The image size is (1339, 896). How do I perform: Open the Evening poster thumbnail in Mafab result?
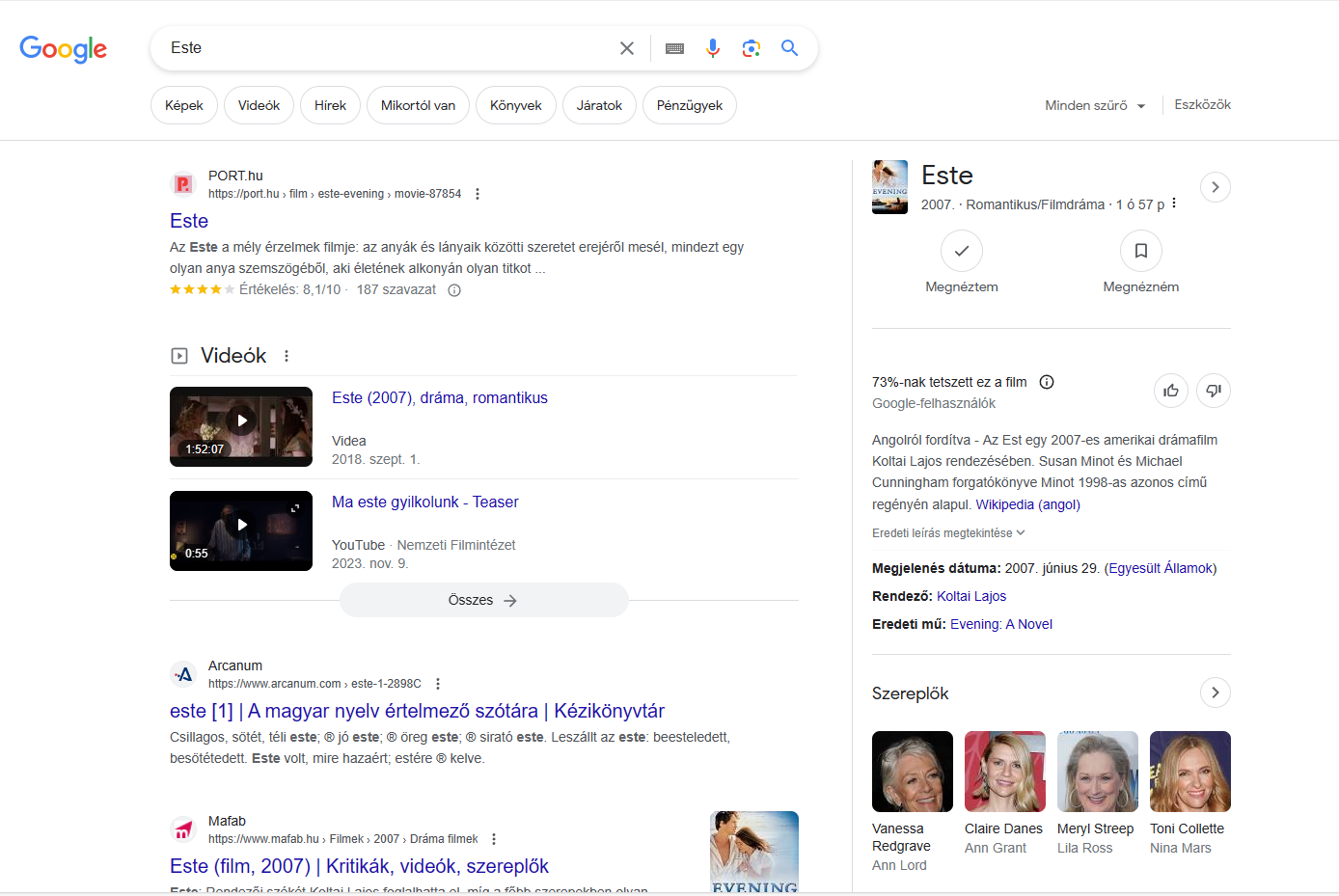click(754, 853)
